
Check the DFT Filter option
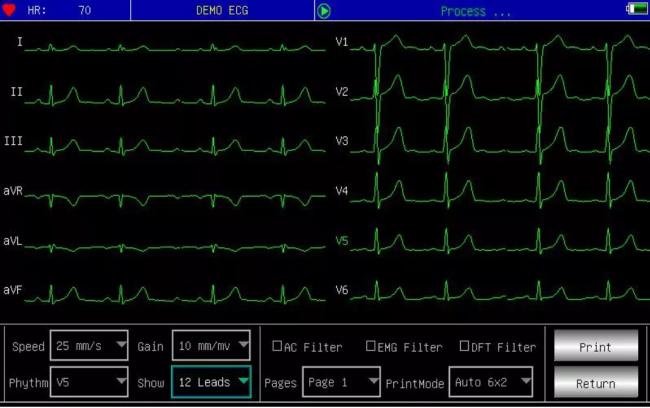pyautogui.click(x=464, y=346)
